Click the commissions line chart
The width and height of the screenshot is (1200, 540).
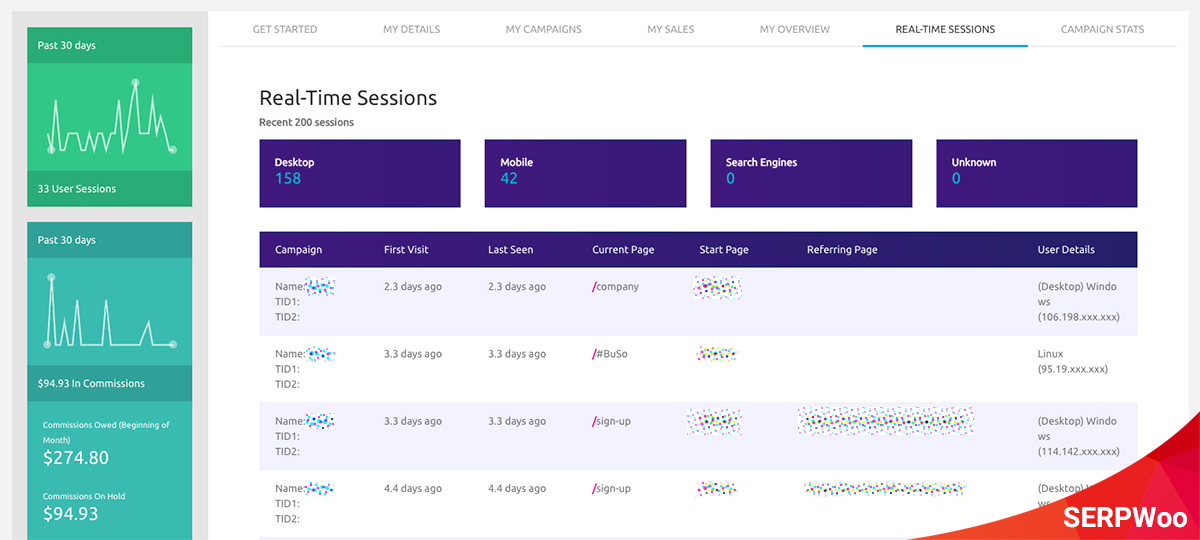click(110, 311)
